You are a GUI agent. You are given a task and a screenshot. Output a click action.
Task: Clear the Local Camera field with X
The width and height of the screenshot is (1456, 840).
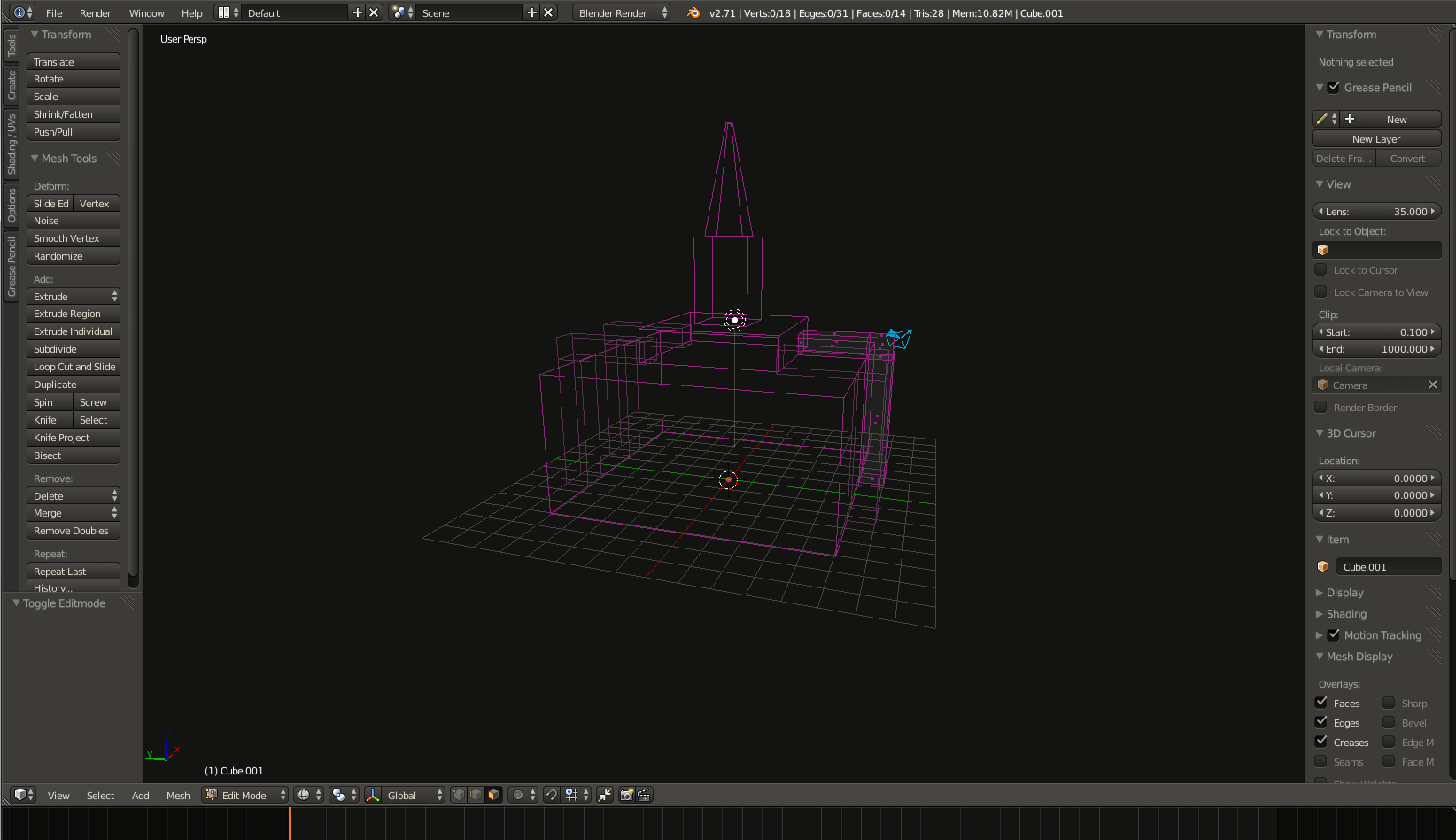[1432, 385]
